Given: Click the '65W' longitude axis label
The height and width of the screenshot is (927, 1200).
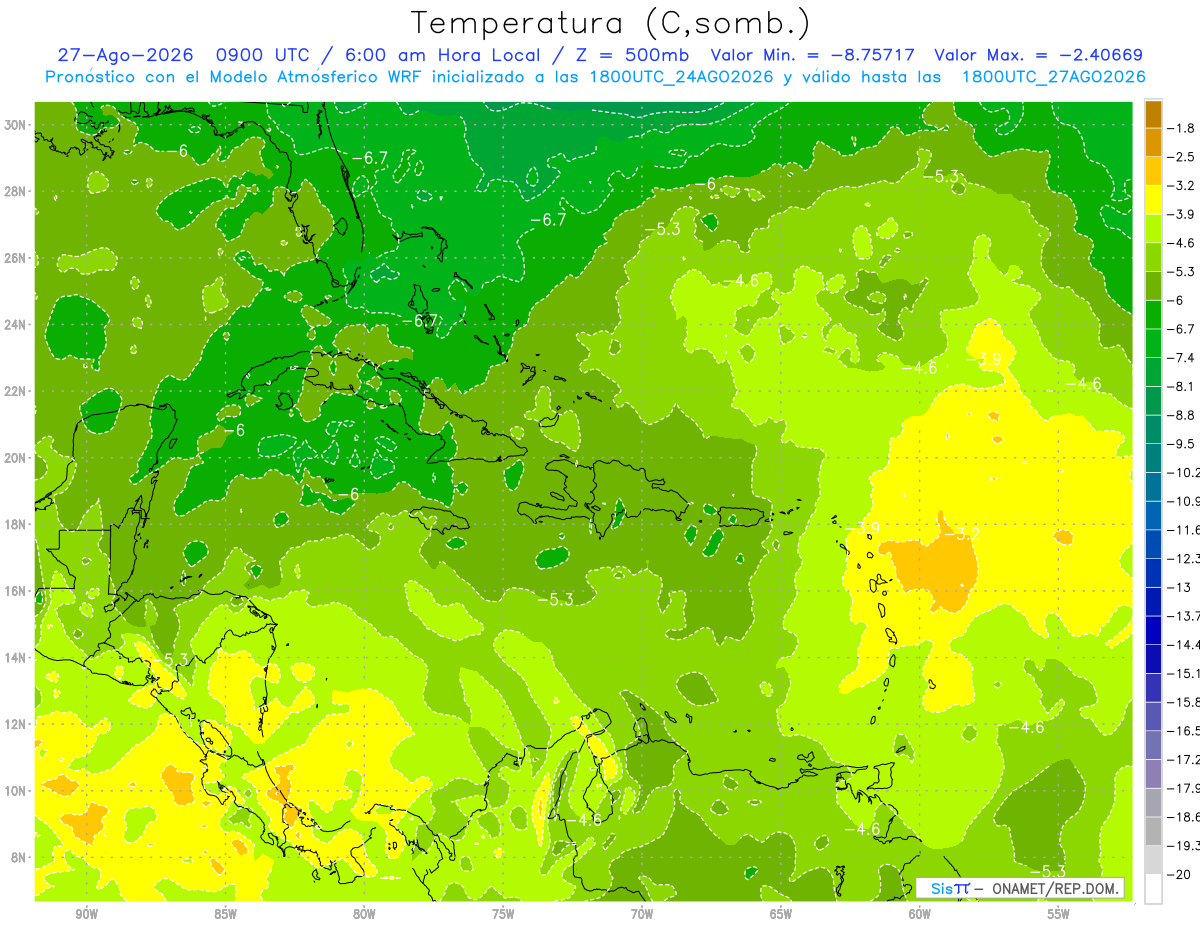Looking at the screenshot, I should click(x=781, y=914).
